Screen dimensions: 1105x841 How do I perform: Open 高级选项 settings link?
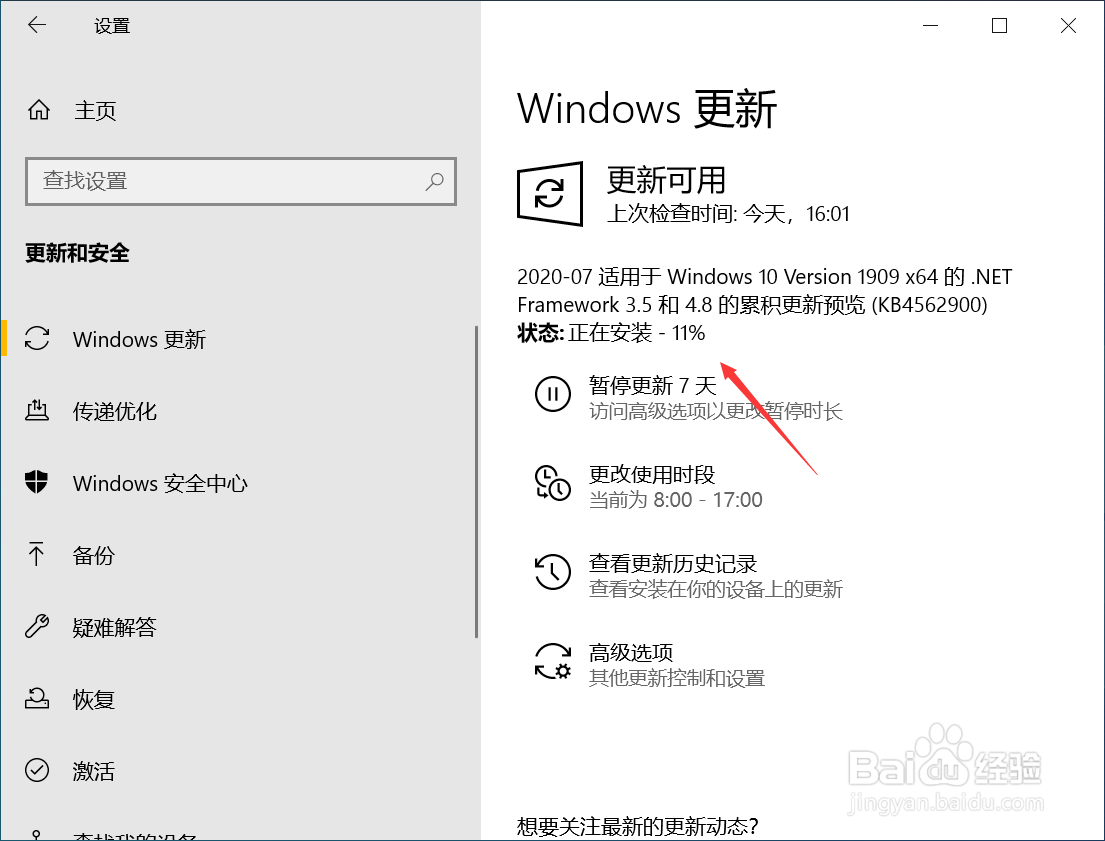pos(631,653)
